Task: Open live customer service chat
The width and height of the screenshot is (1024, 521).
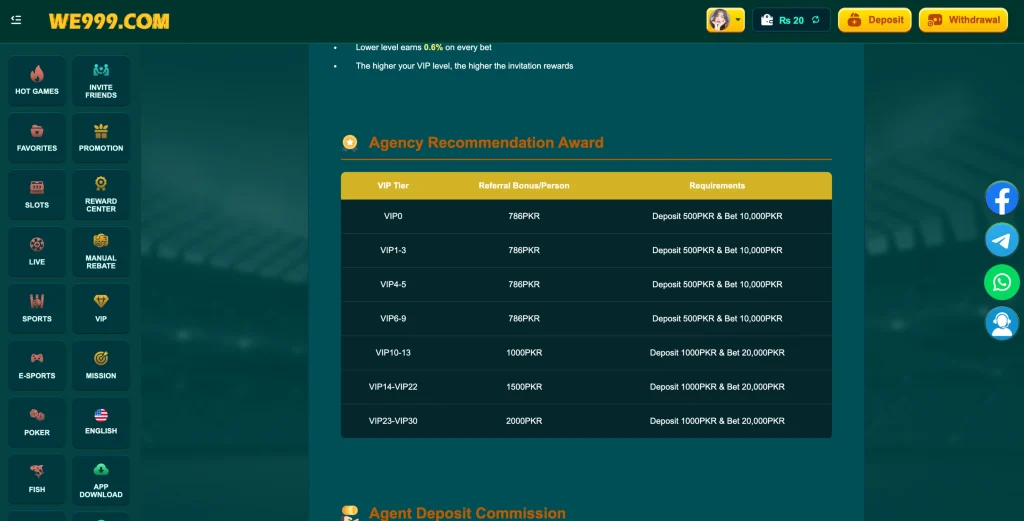Action: (x=1002, y=323)
